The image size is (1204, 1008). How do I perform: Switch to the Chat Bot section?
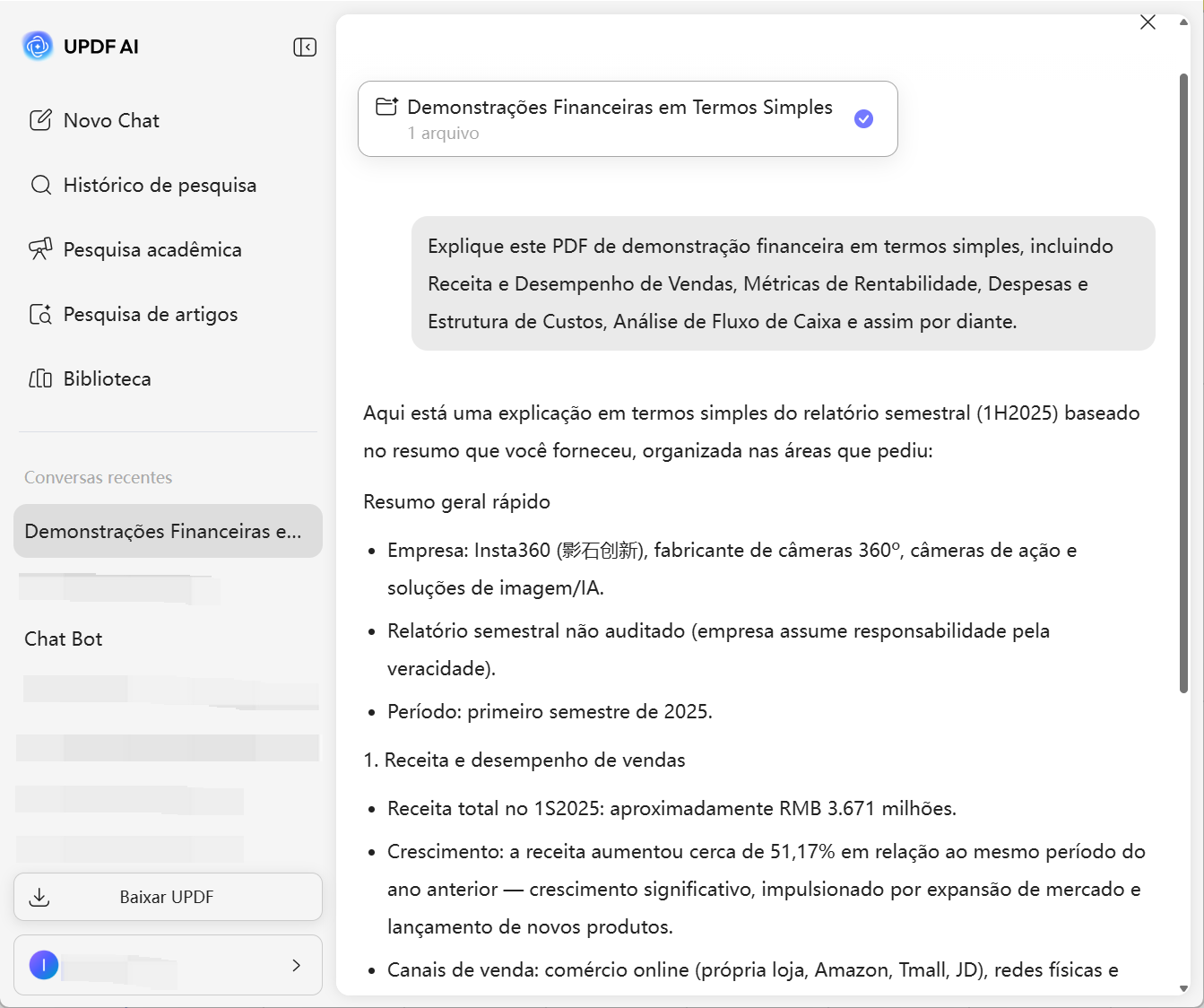pyautogui.click(x=63, y=639)
